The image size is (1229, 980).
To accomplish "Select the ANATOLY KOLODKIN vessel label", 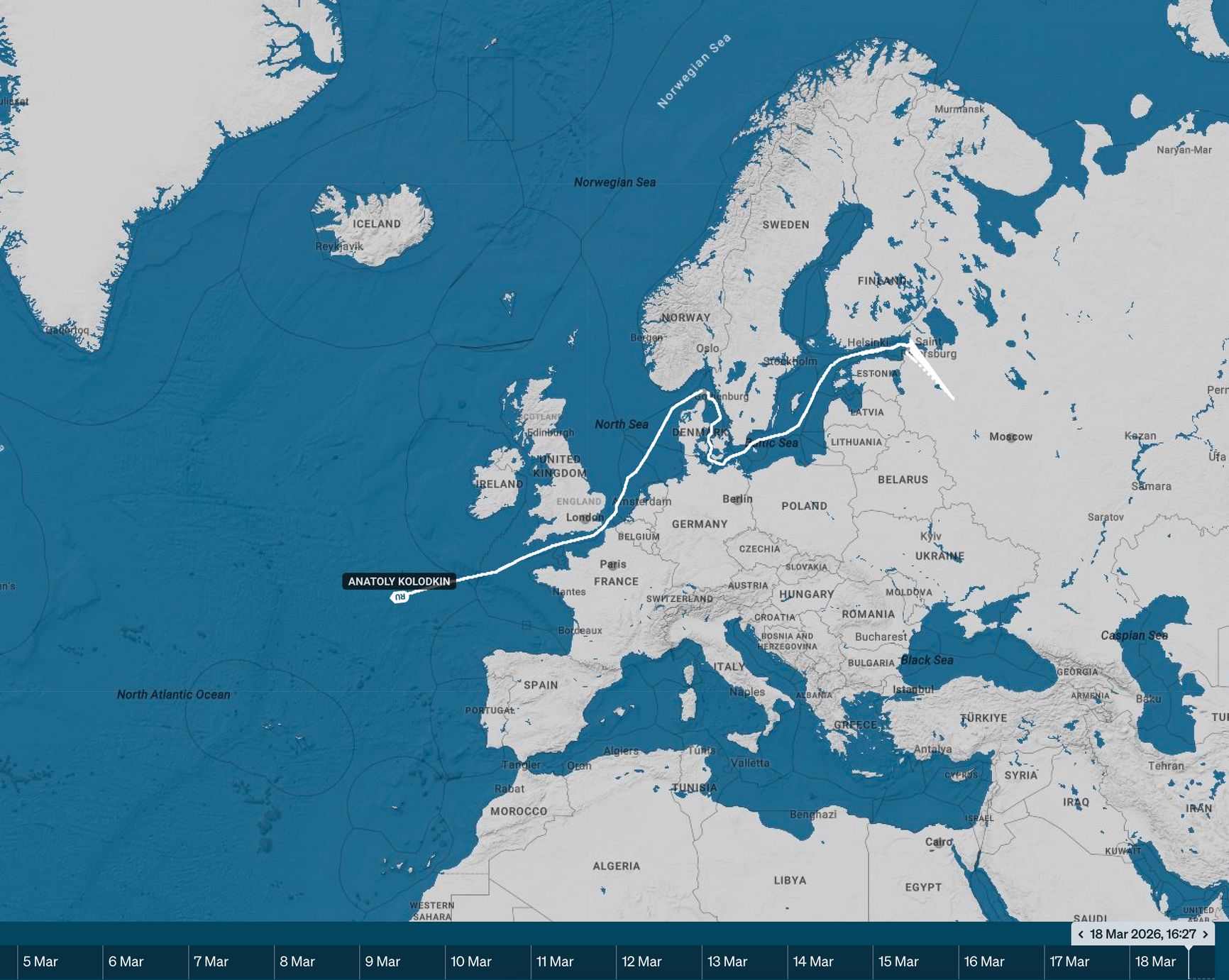I will click(x=399, y=582).
